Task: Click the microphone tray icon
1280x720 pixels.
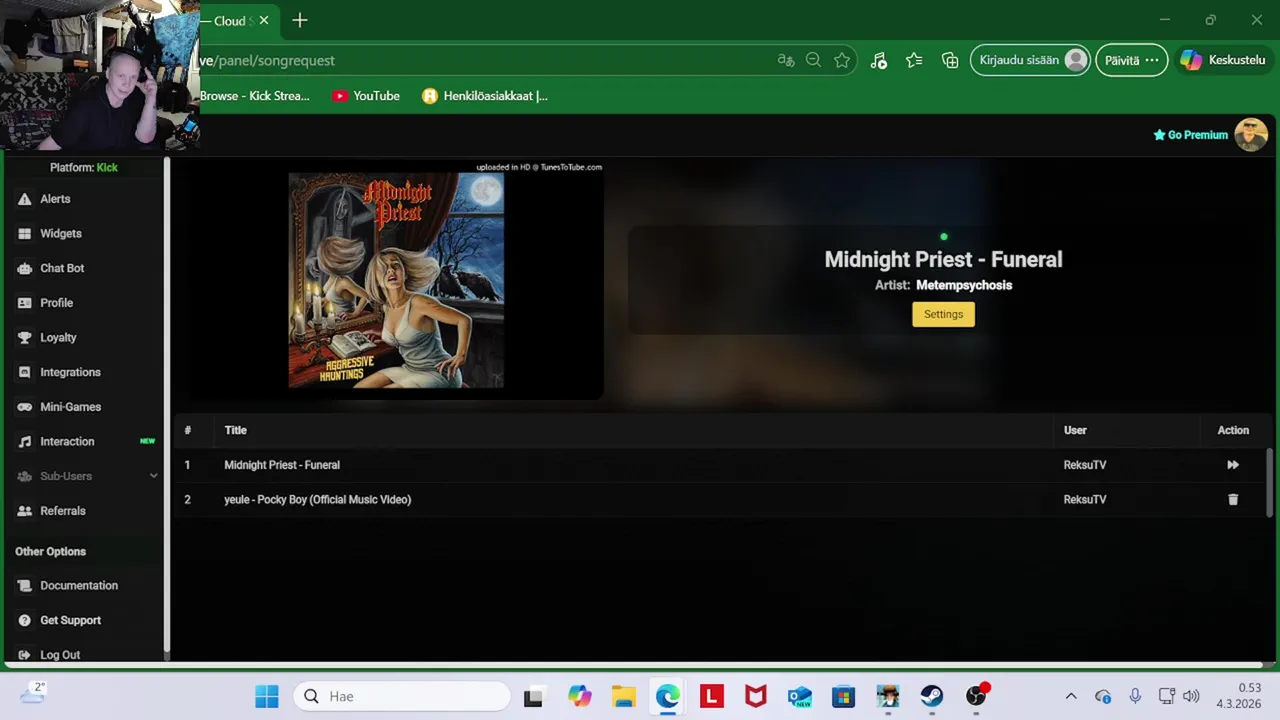Action: [x=1135, y=696]
